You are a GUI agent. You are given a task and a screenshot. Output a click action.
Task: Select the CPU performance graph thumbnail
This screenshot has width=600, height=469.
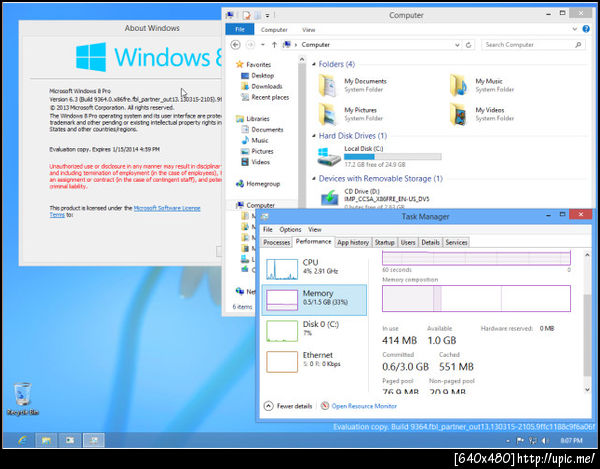(x=282, y=269)
